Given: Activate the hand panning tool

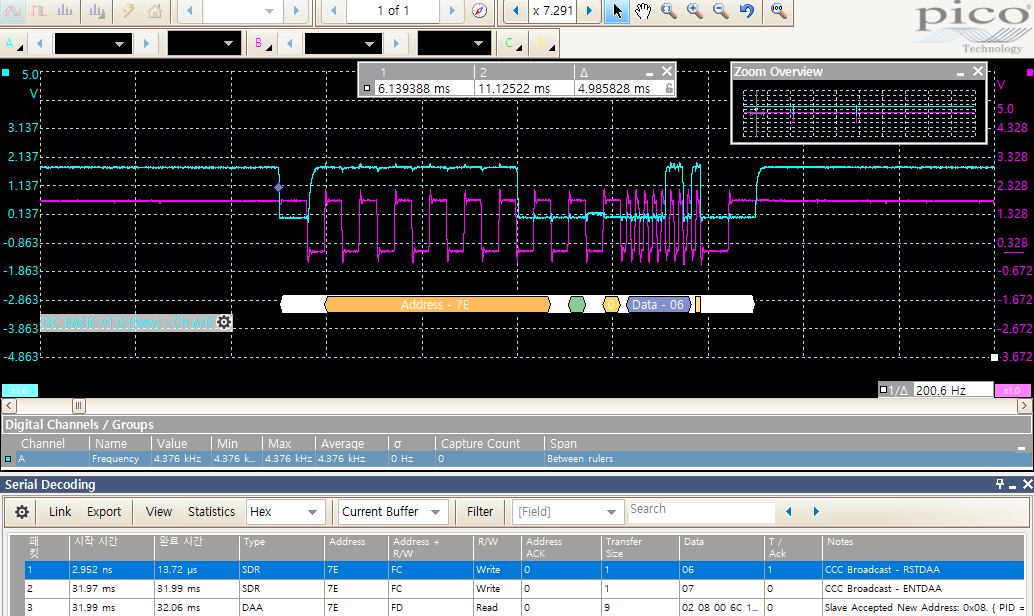Looking at the screenshot, I should click(x=642, y=12).
